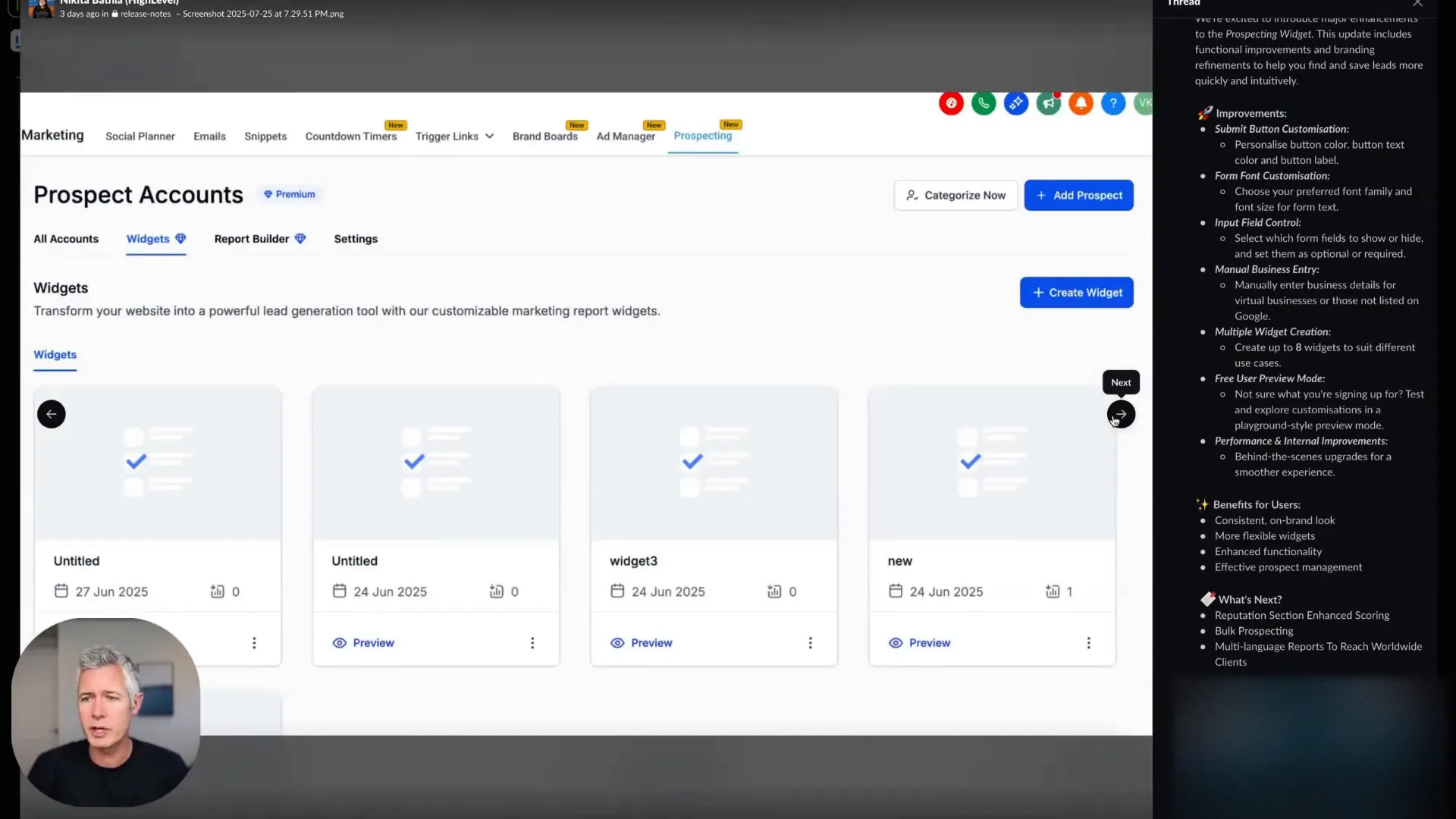Click the red circular icon in top bar
This screenshot has height=819, width=1456.
pyautogui.click(x=951, y=103)
